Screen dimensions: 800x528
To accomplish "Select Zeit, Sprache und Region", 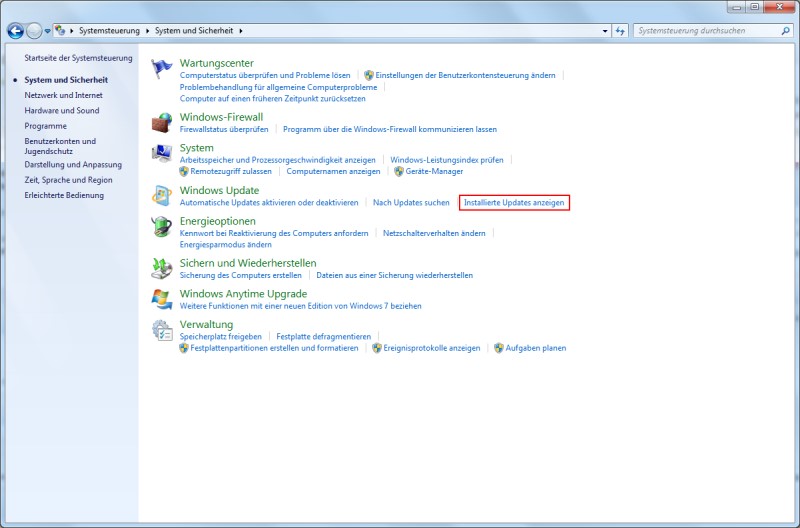I will [68, 180].
